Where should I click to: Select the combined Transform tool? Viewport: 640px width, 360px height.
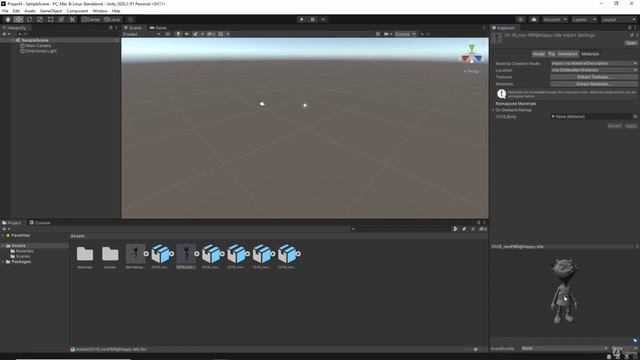(x=61, y=20)
